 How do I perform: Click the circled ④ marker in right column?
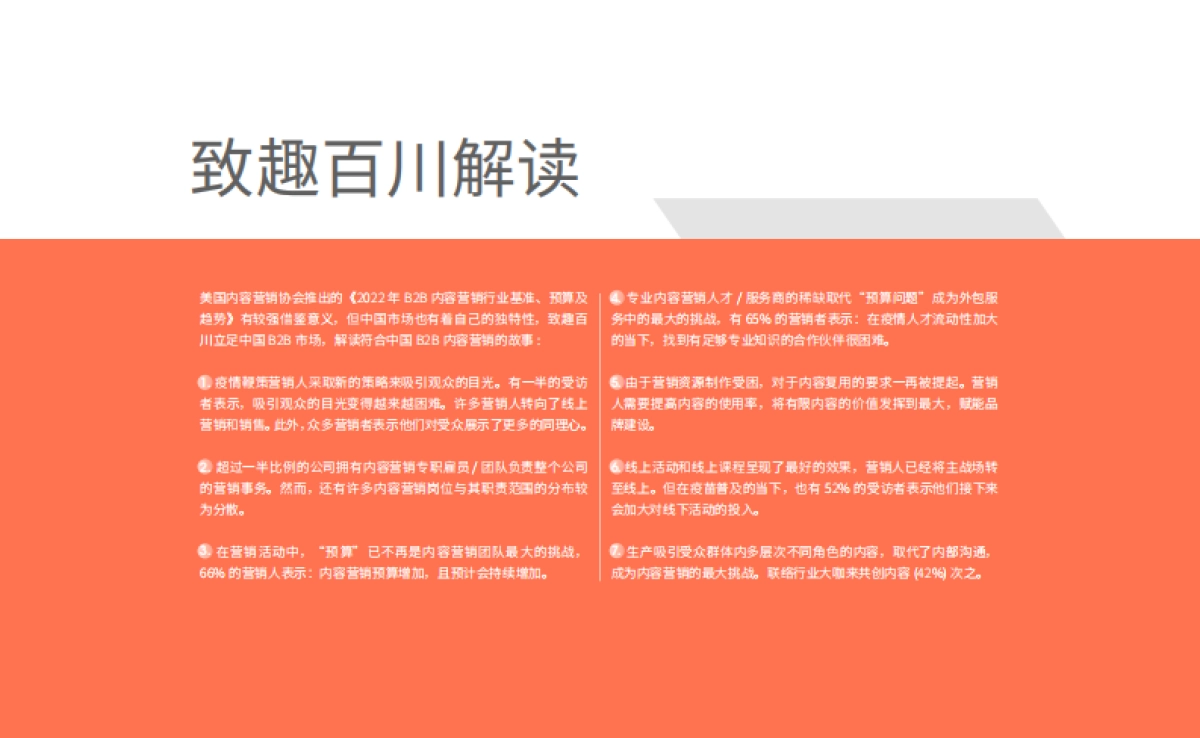pos(616,296)
